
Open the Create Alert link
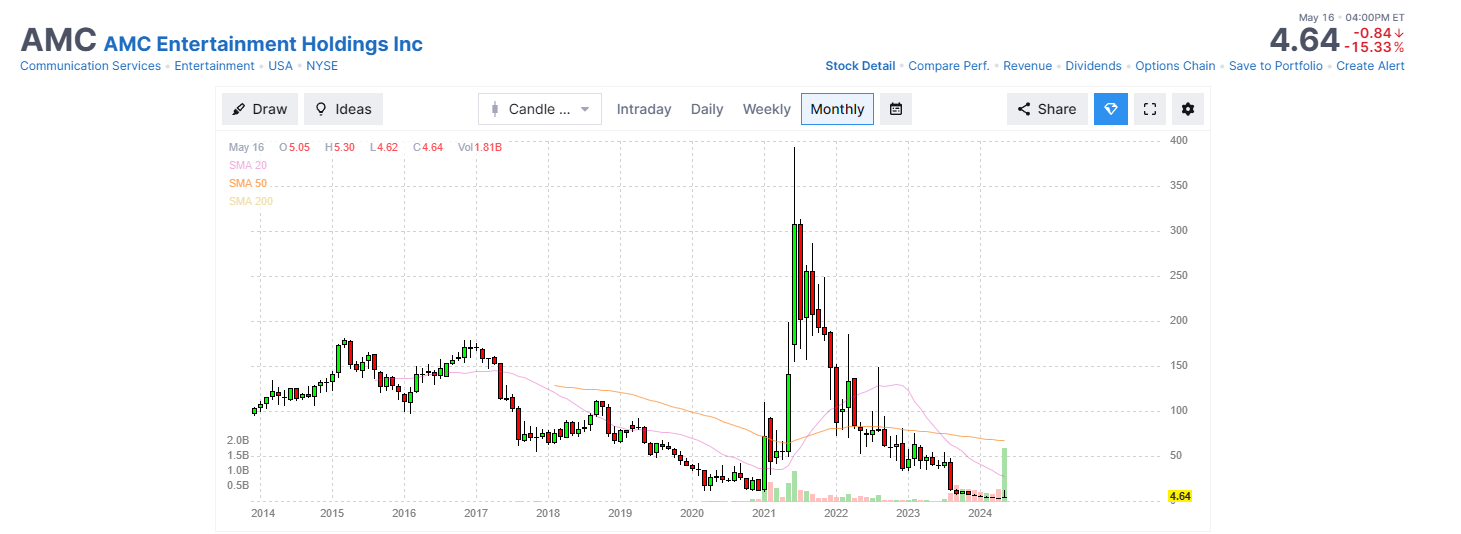(x=1370, y=66)
